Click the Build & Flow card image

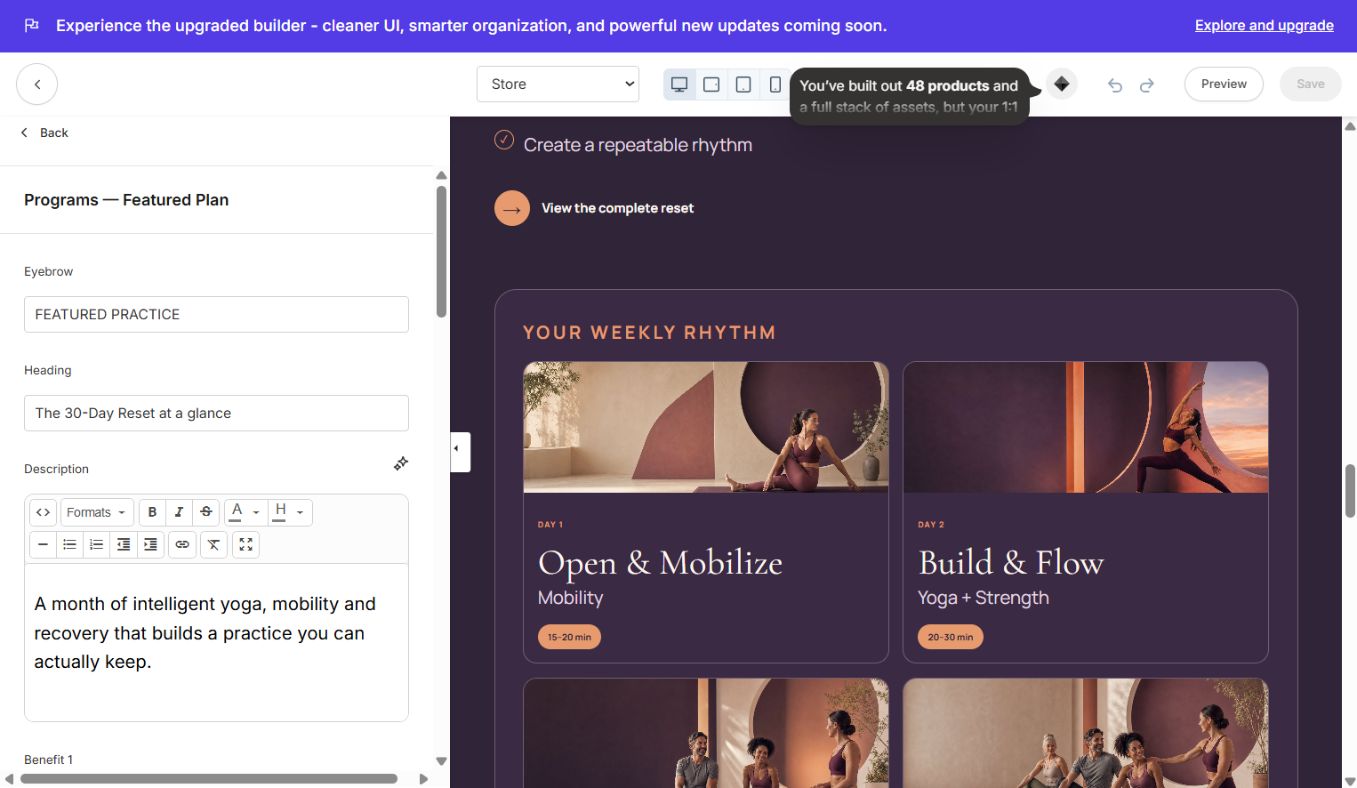(1086, 427)
